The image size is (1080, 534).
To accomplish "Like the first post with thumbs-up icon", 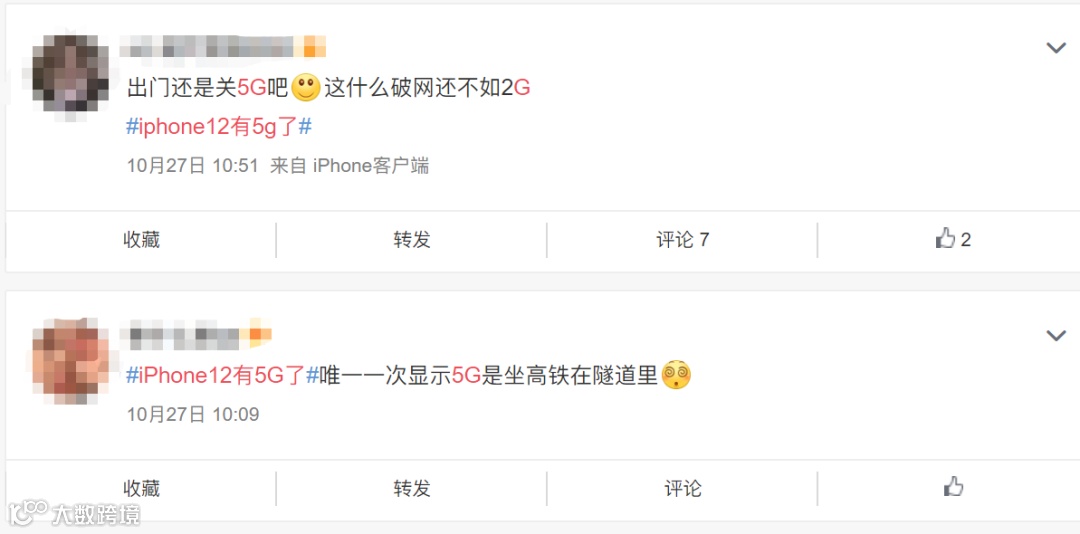I will (x=953, y=240).
